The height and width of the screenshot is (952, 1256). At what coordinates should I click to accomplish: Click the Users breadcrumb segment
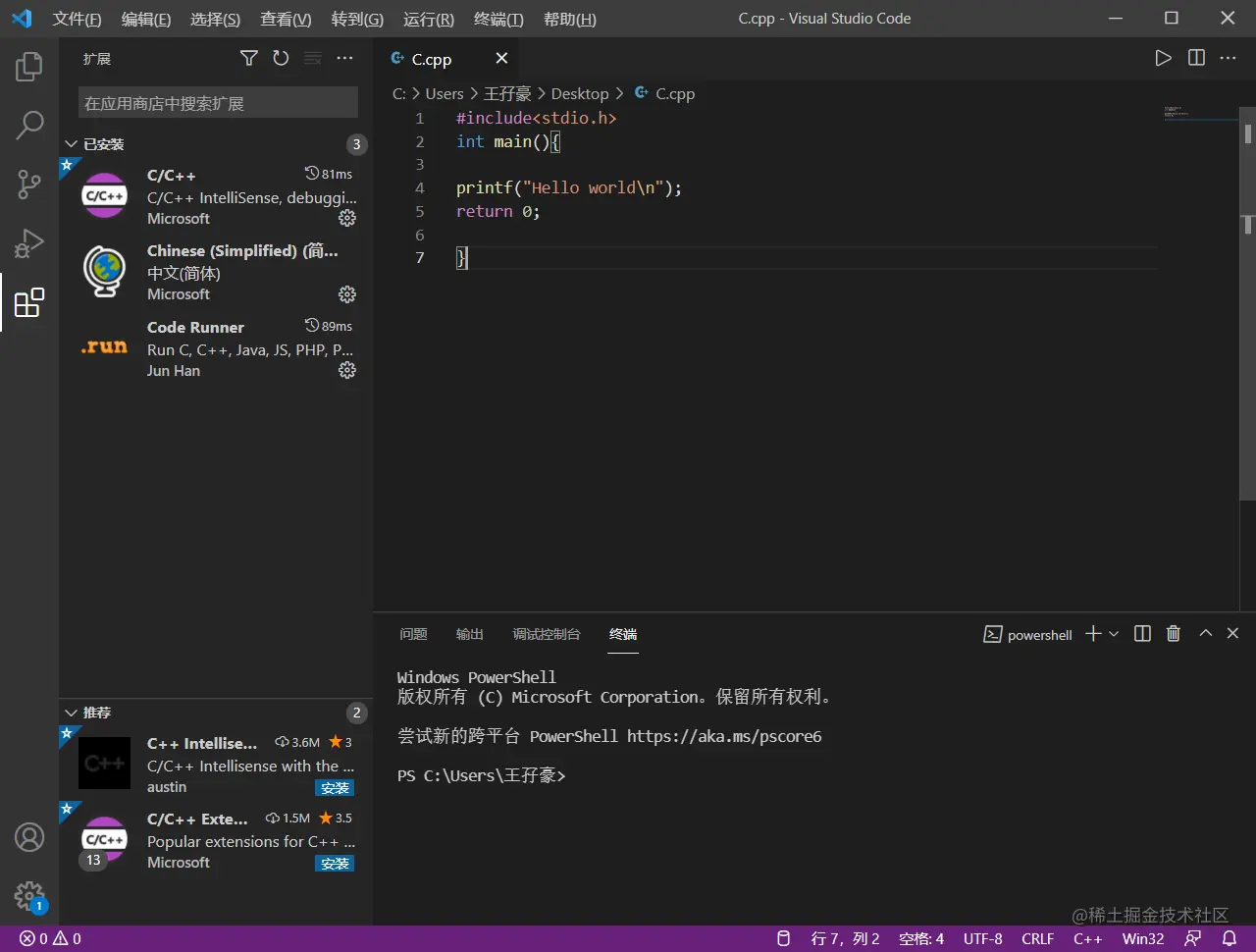pyautogui.click(x=445, y=93)
